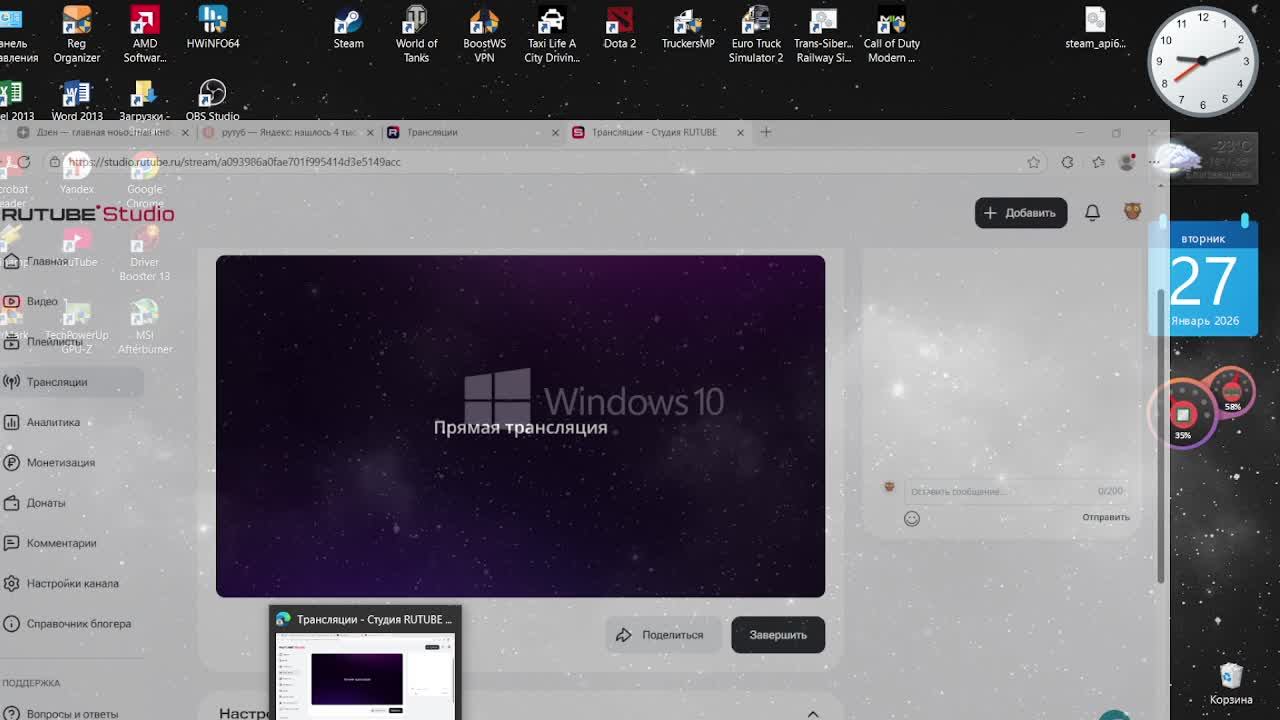Select steam_api64 file on desktop

tap(1095, 27)
